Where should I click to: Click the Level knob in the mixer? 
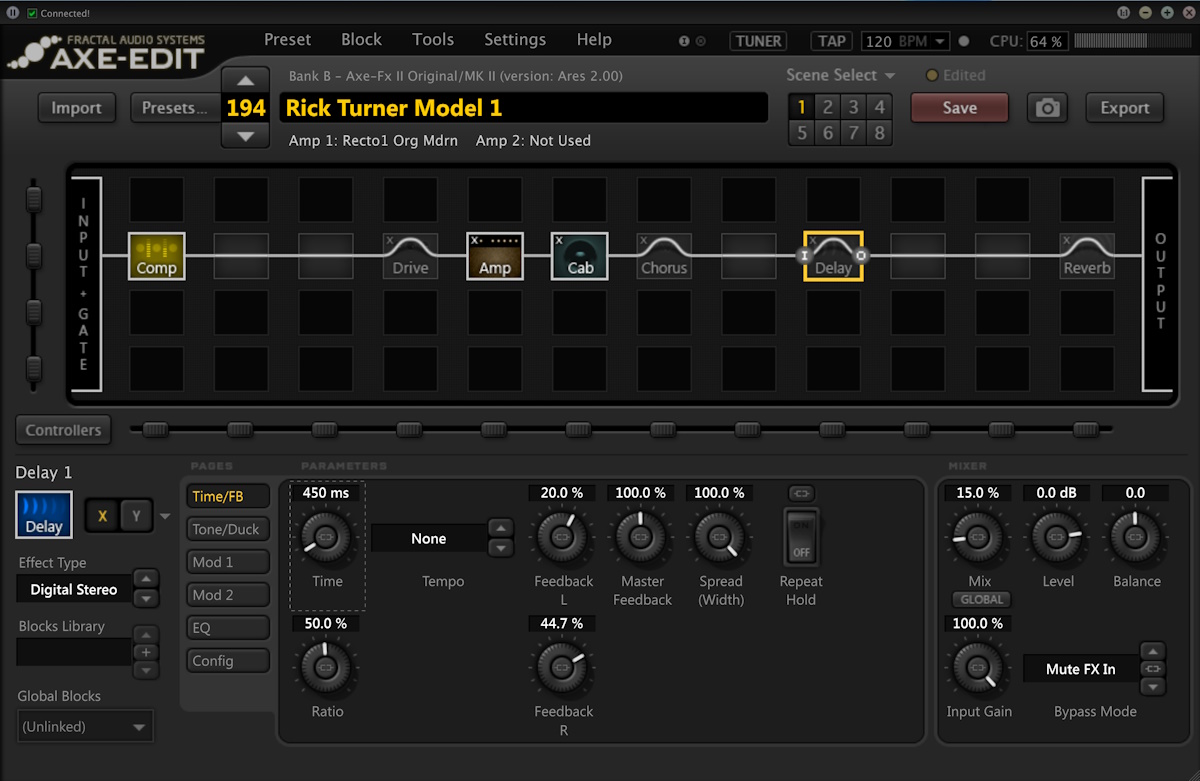(1057, 537)
